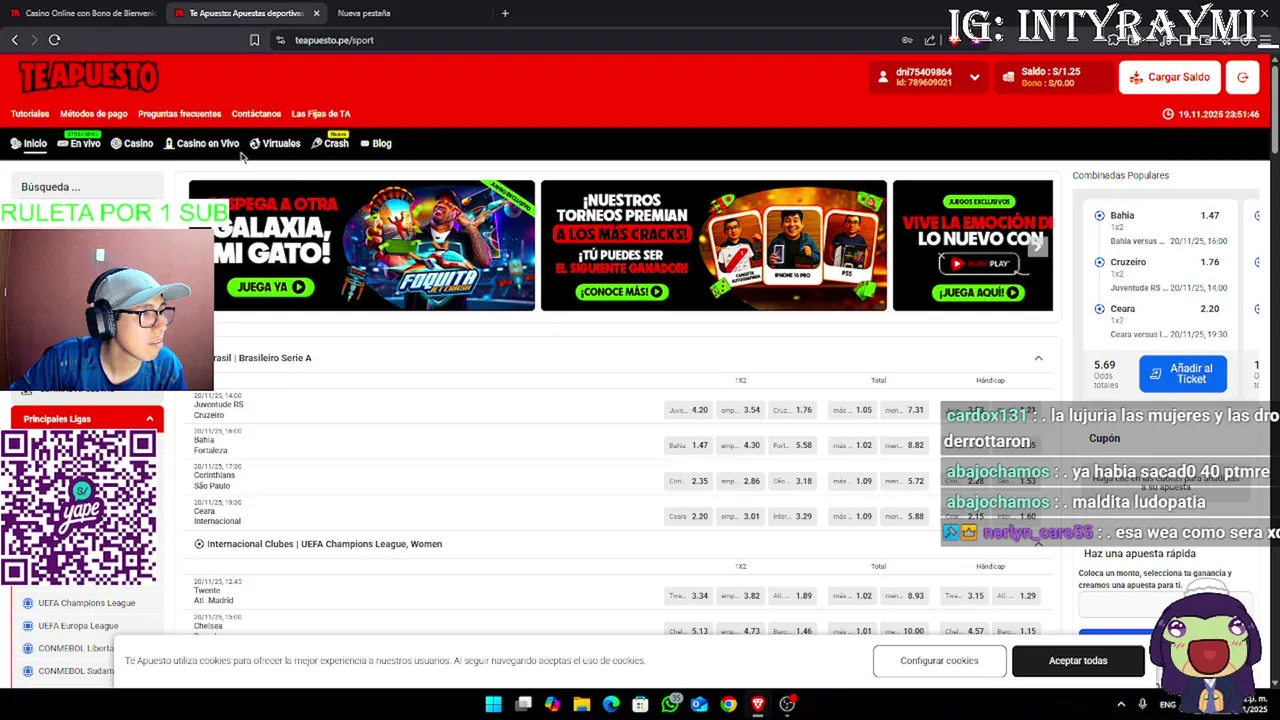Select Ceara win odds 2.20 in match row
Screen dimensions: 1280x720
[x=688, y=517]
